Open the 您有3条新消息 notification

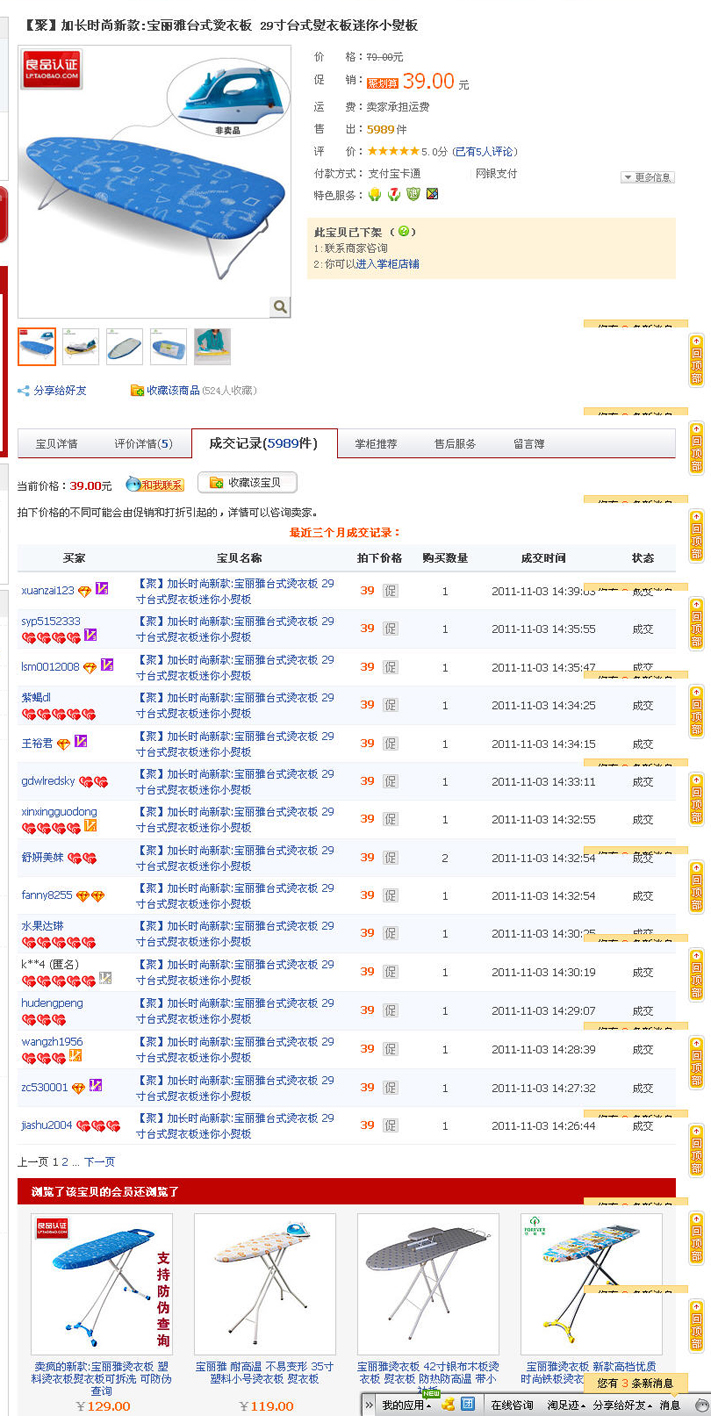tap(635, 1384)
